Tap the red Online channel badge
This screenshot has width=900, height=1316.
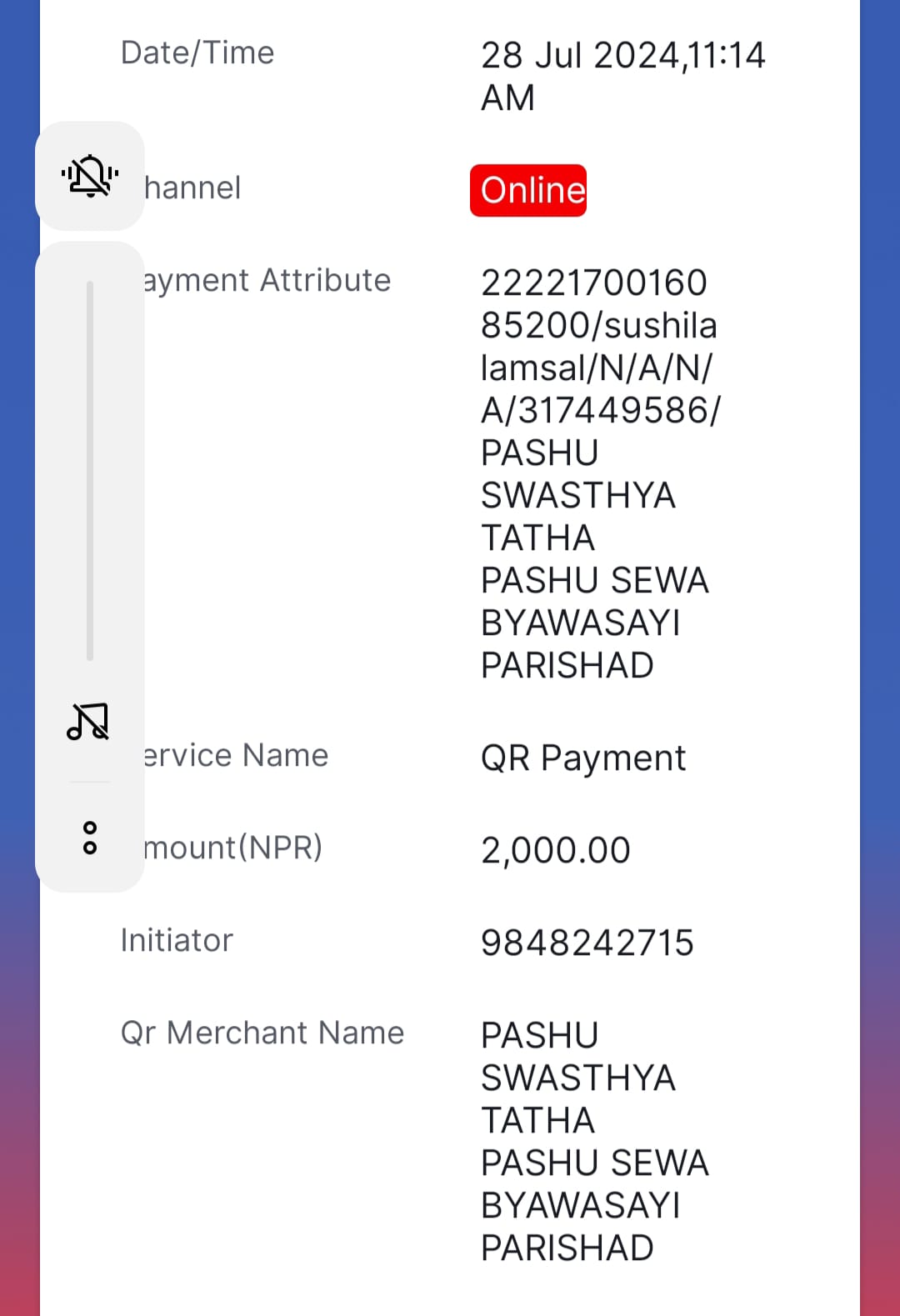pos(528,190)
